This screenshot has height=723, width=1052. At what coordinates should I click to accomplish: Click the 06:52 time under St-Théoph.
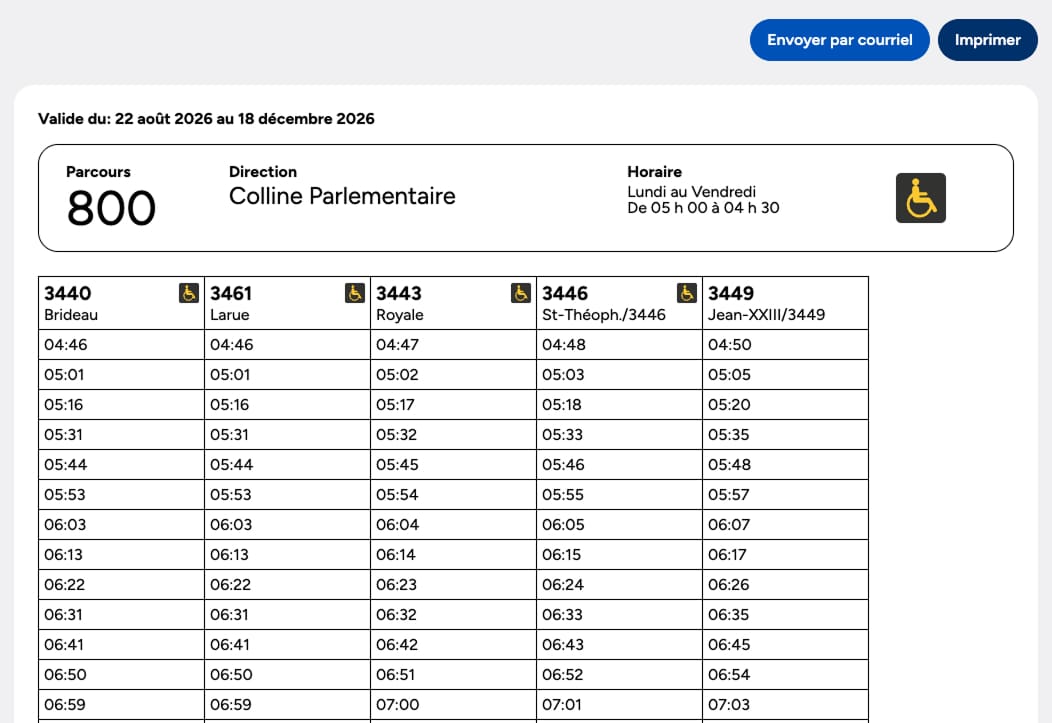[x=563, y=675]
